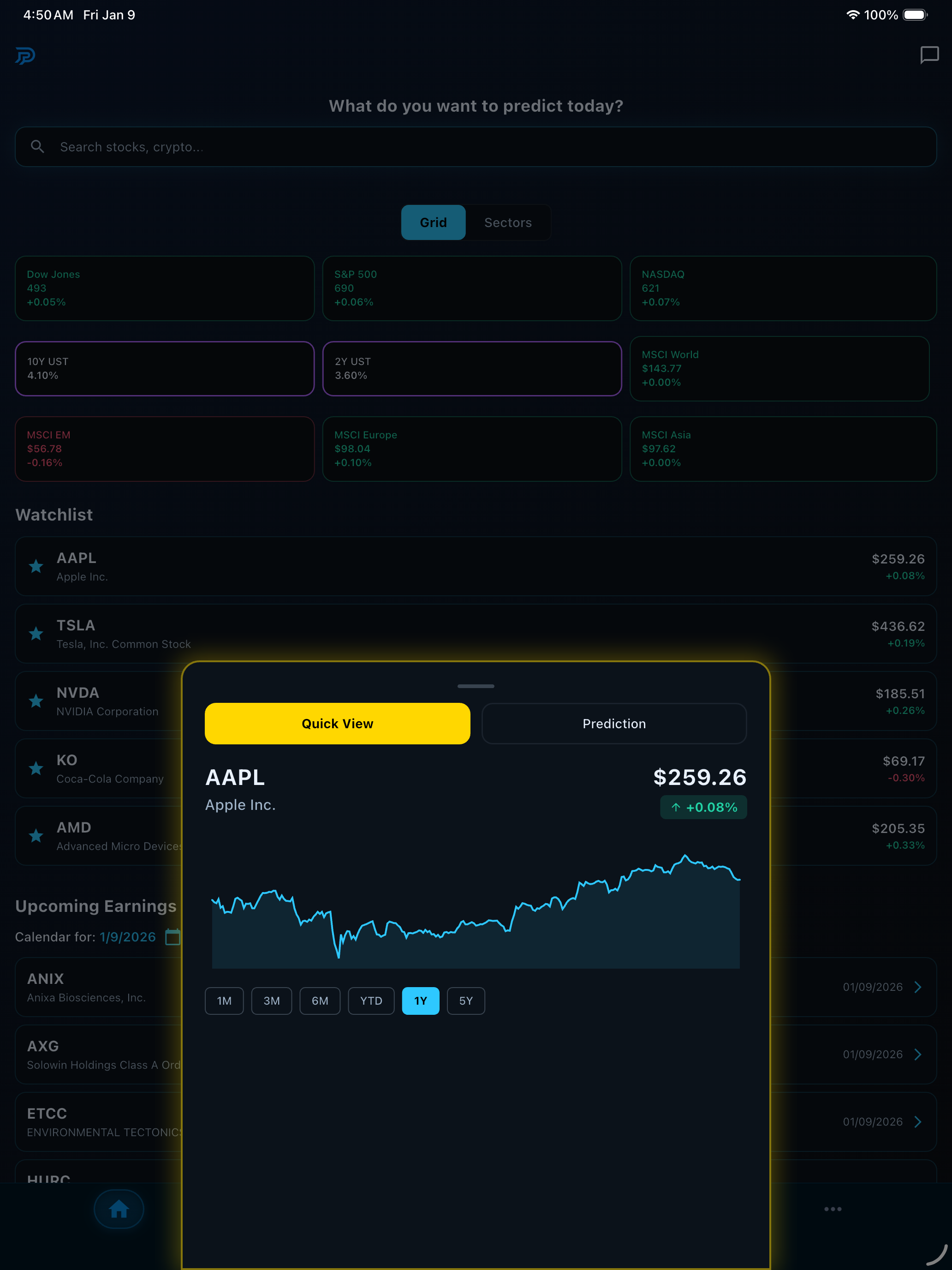Expand the AXG earnings row chevron
The width and height of the screenshot is (952, 1270).
[918, 1054]
